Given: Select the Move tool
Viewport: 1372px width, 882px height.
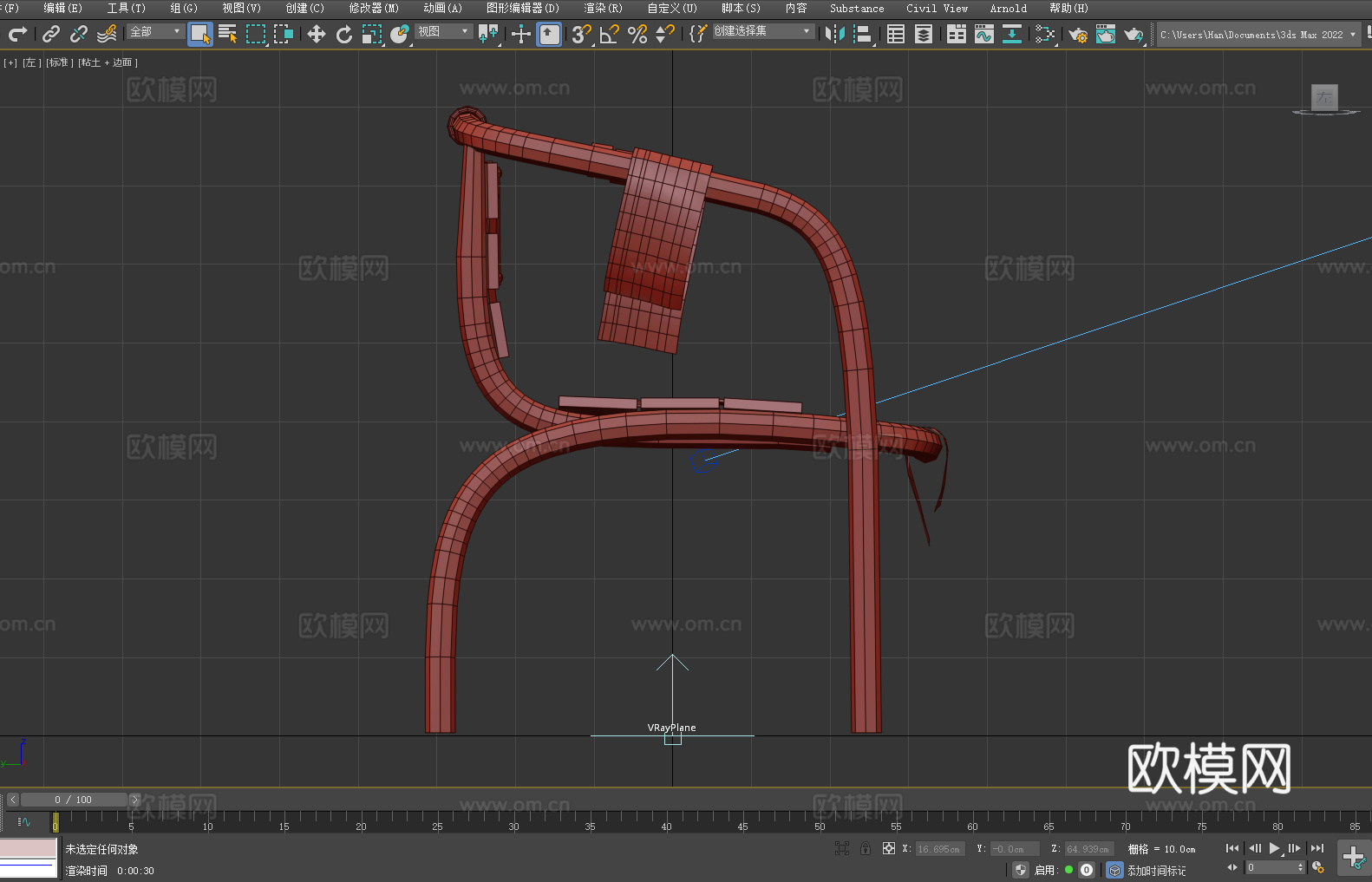Looking at the screenshot, I should point(317,34).
